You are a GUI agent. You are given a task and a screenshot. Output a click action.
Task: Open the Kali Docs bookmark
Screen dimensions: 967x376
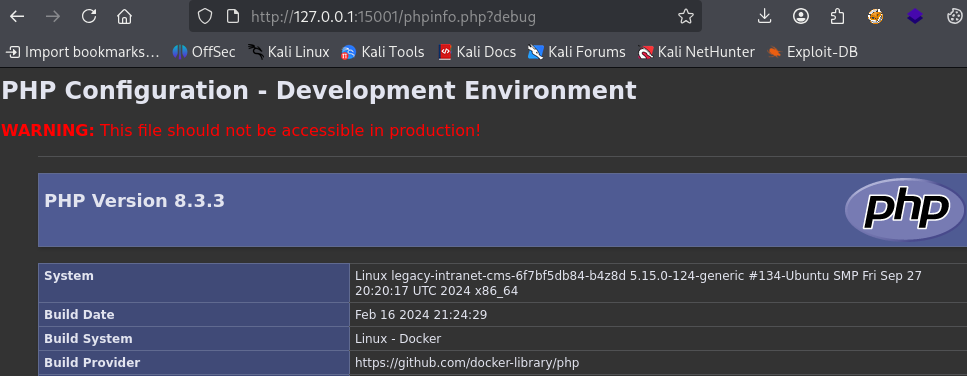477,52
